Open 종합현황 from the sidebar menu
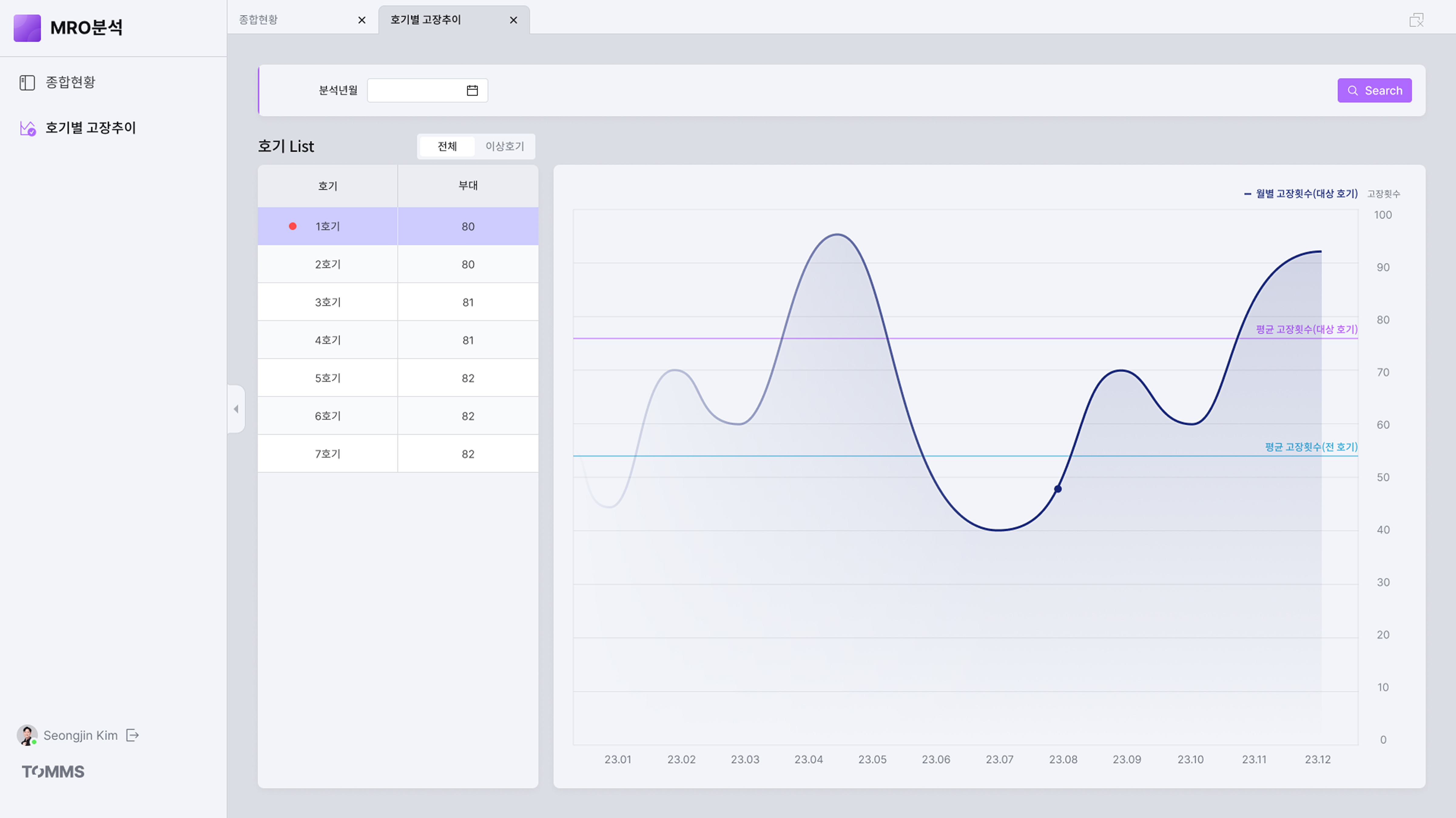1456x818 pixels. 70,83
